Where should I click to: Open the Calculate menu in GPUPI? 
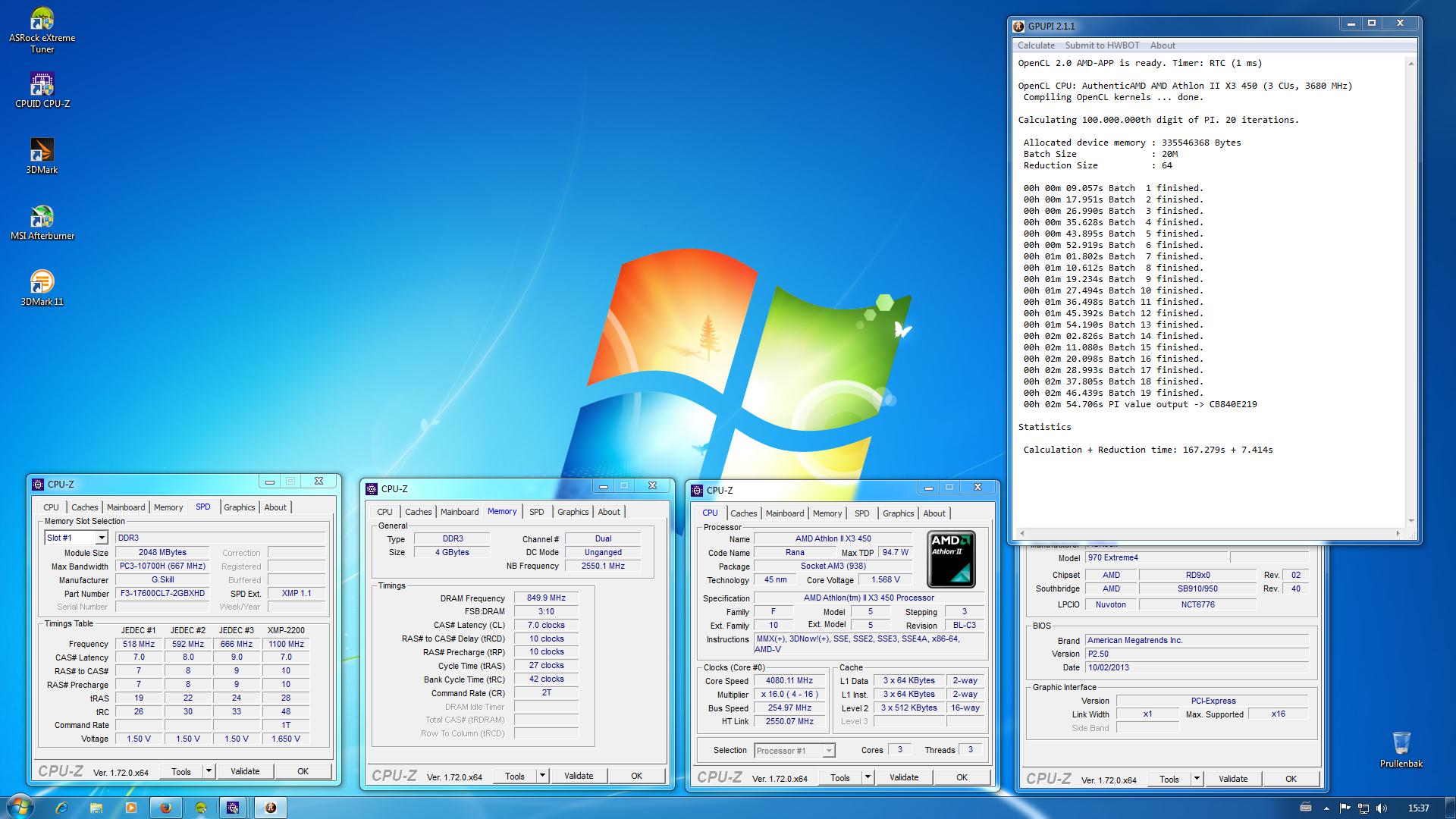1036,45
